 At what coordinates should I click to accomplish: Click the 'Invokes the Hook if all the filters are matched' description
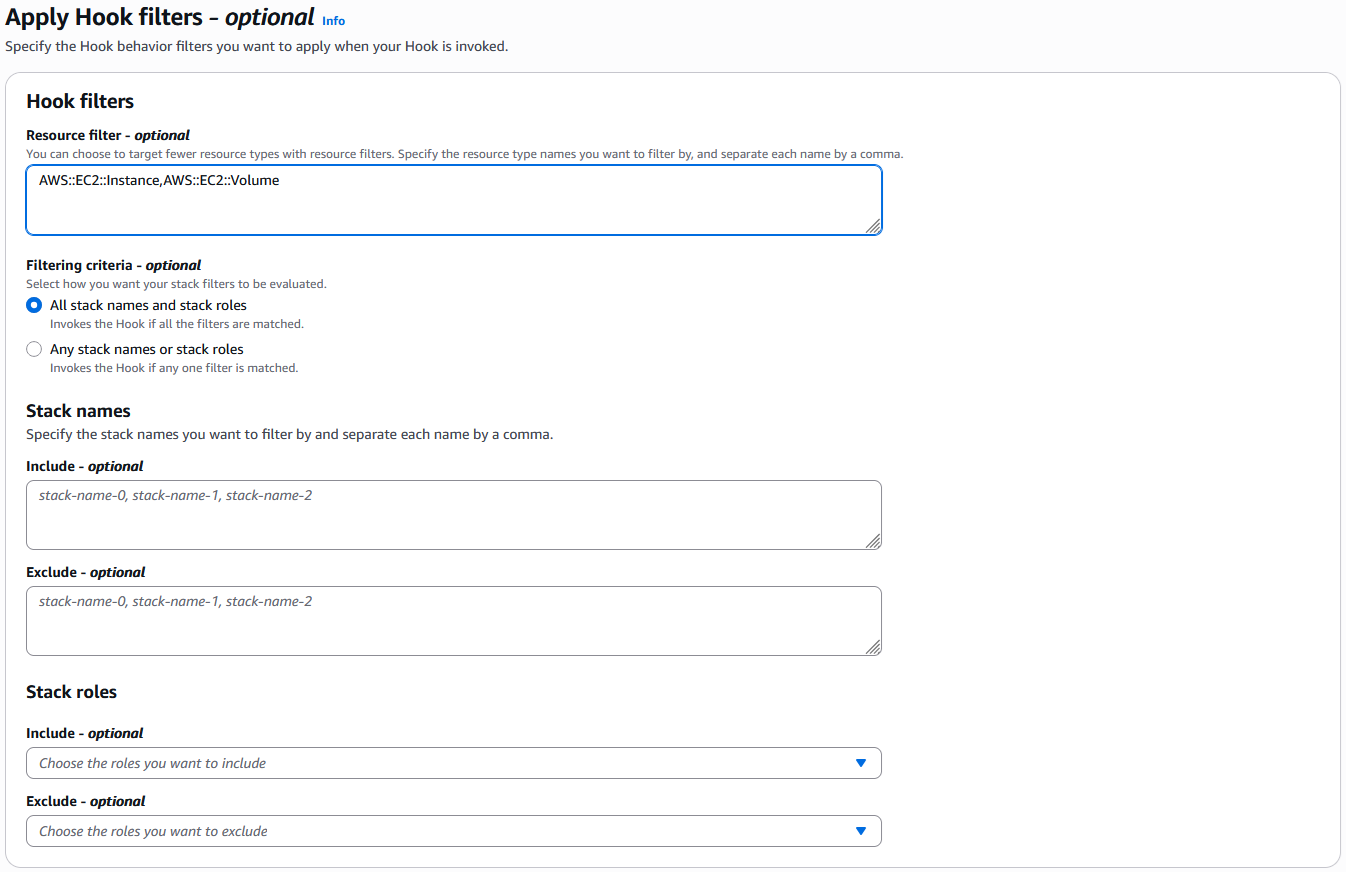coord(176,324)
